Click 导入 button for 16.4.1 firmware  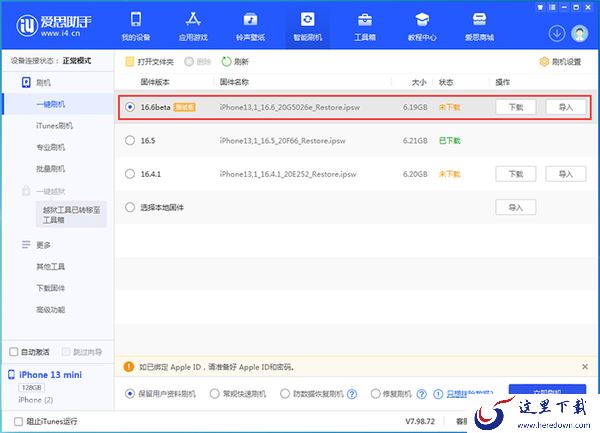coord(566,174)
